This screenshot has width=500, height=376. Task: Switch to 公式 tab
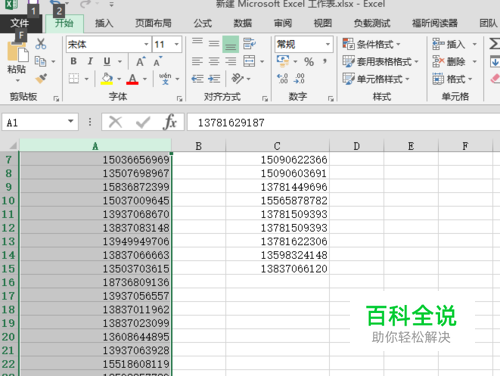pos(203,23)
